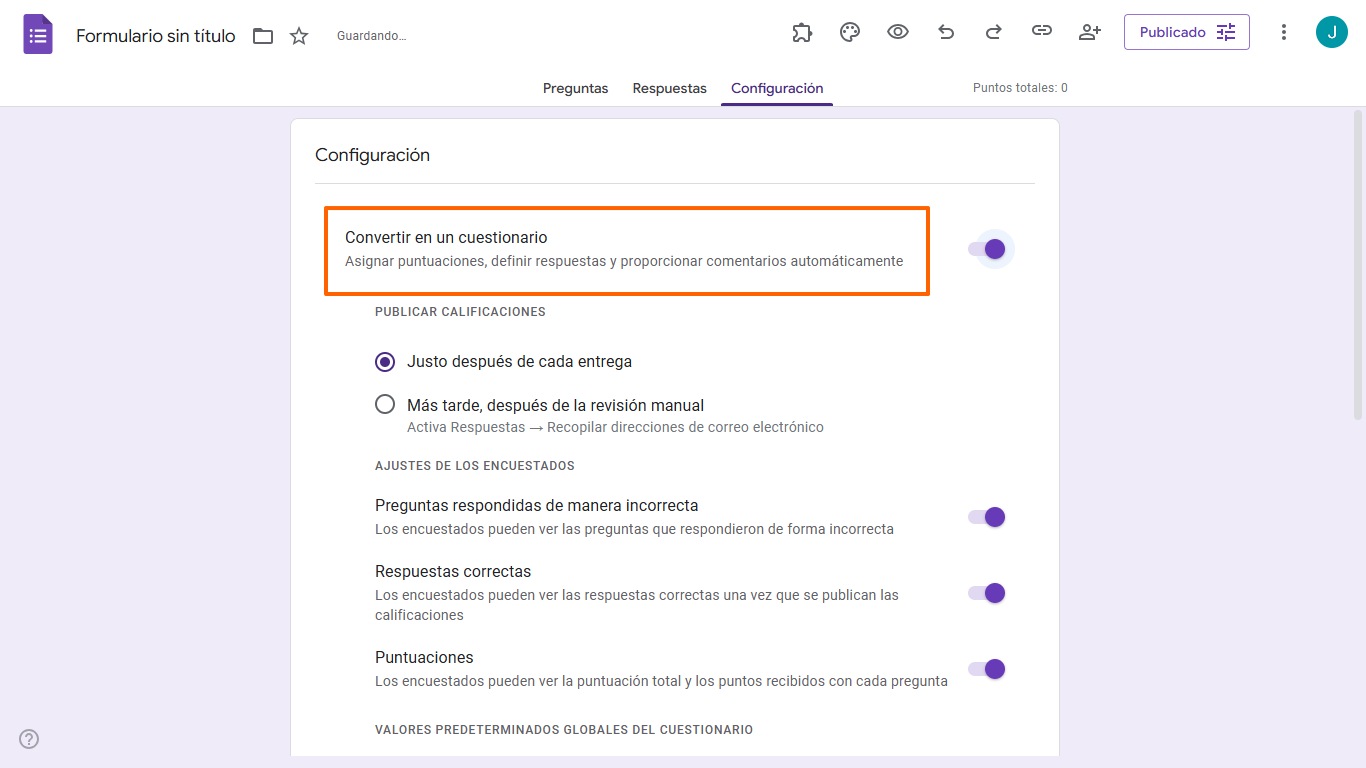Undo the last change
Image resolution: width=1366 pixels, height=768 pixels.
click(945, 32)
